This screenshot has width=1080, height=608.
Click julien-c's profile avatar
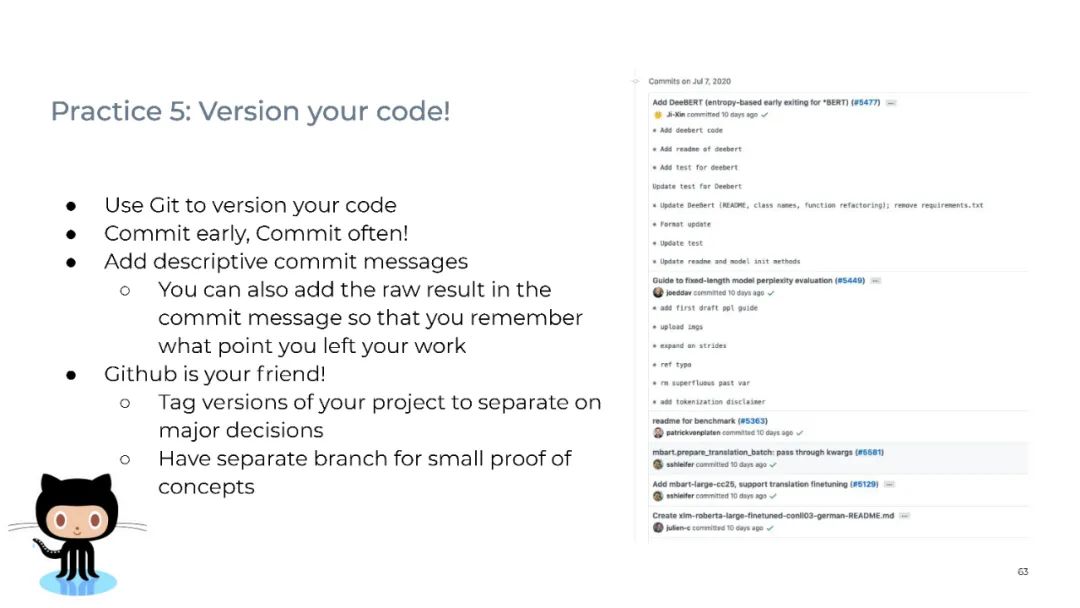point(658,527)
